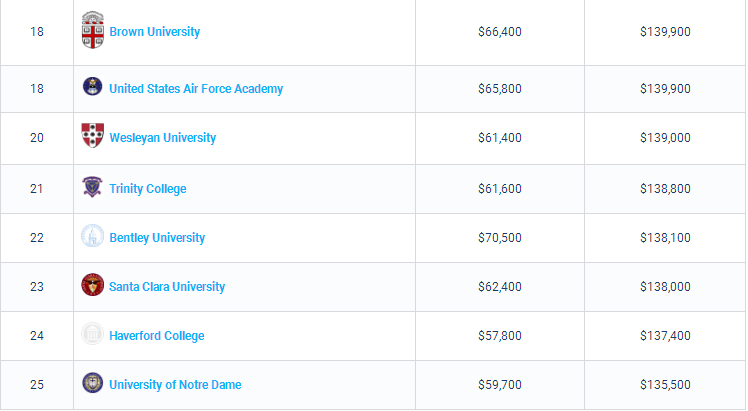The height and width of the screenshot is (411, 748).
Task: Visit the University of Notre Dame link
Action: coord(175,385)
